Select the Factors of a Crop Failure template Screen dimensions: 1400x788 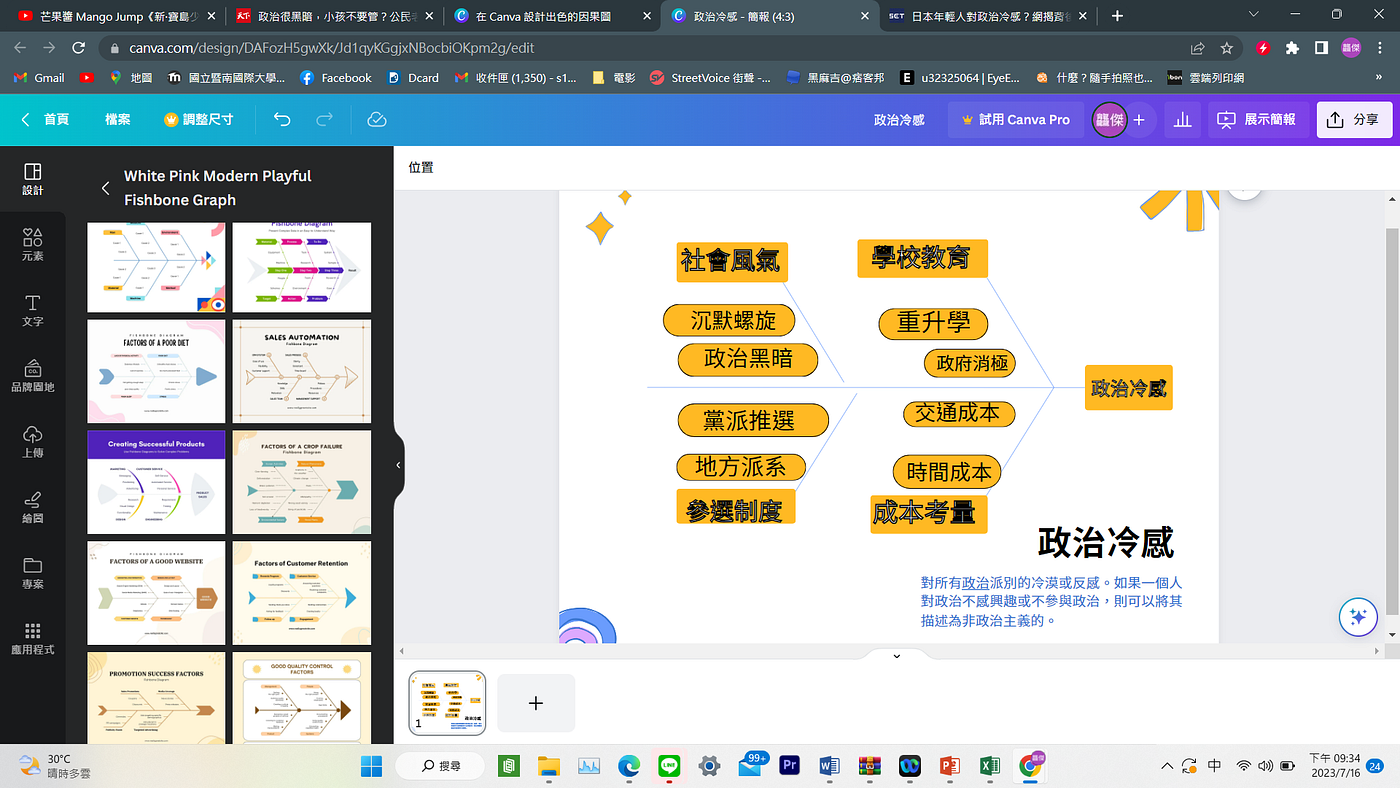[x=302, y=482]
